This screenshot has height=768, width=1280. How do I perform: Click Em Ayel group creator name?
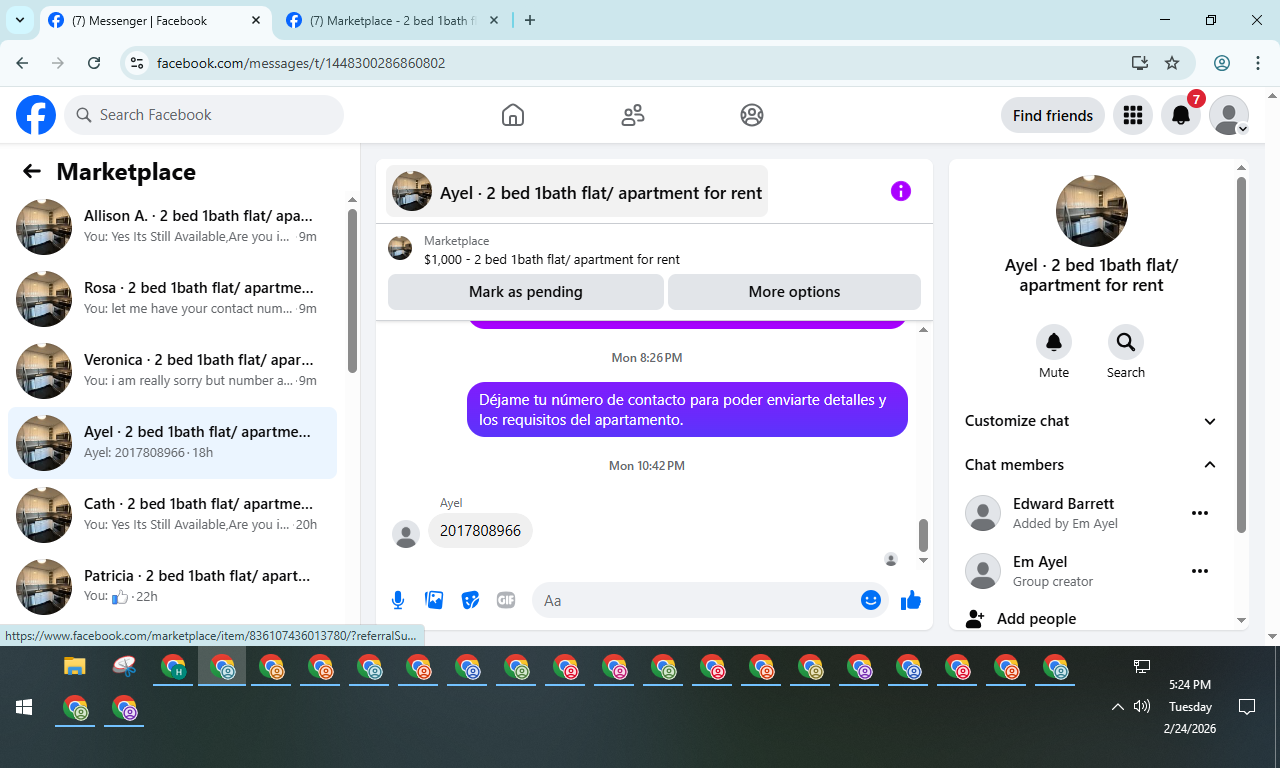click(1040, 562)
